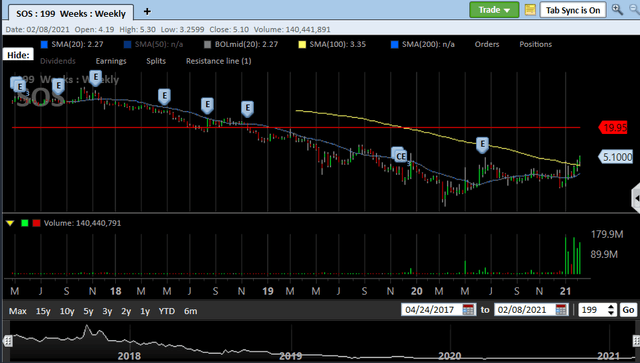This screenshot has width=640, height=363.
Task: Click the Go button
Action: coord(628,310)
